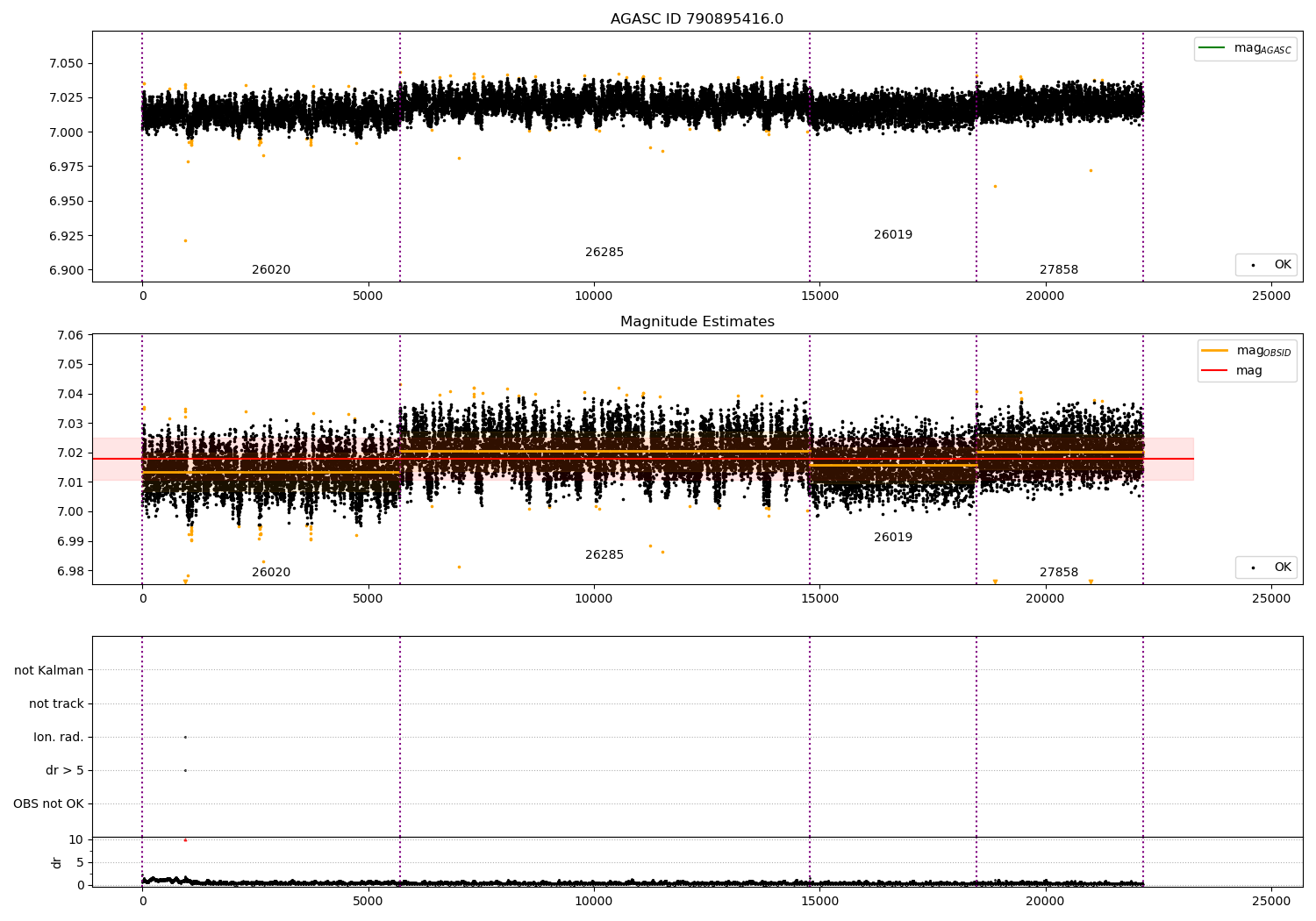Click y-axis tick "7.000" on the top plot
Screen dimensions: 1316x921
coord(66,132)
